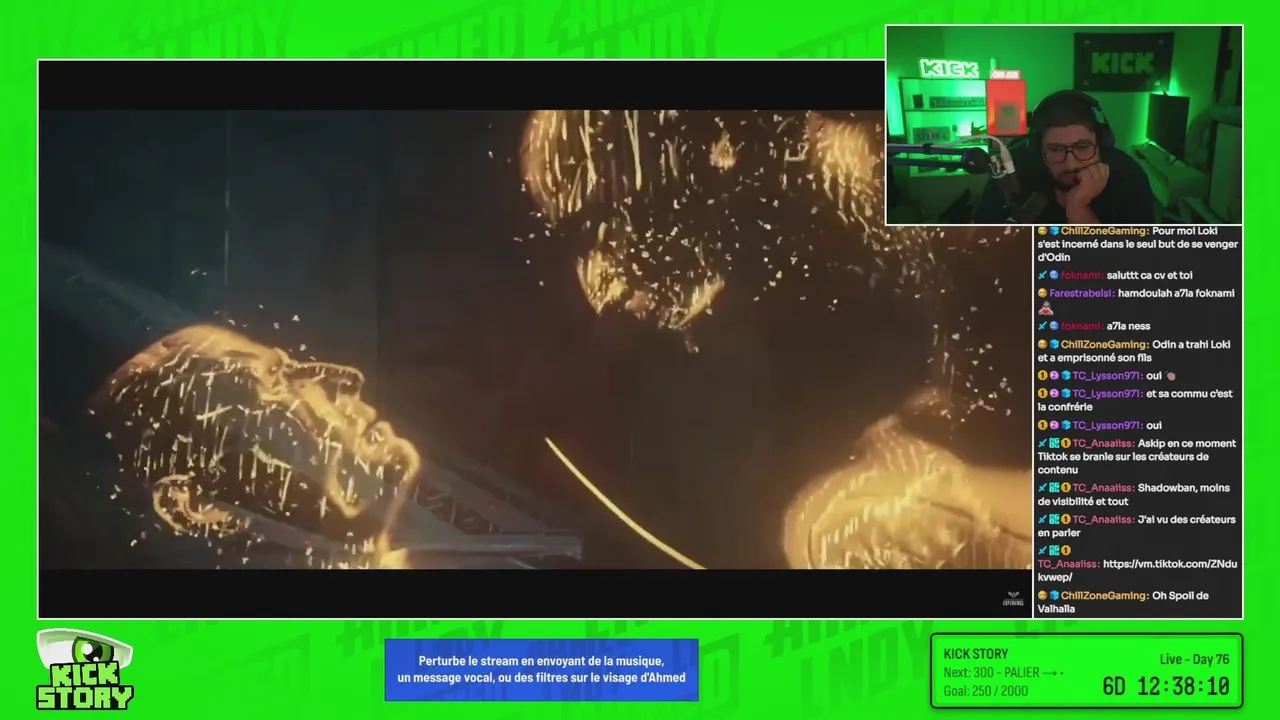
Task: Click the 'KICK STORY' widget title
Action: (x=976, y=654)
